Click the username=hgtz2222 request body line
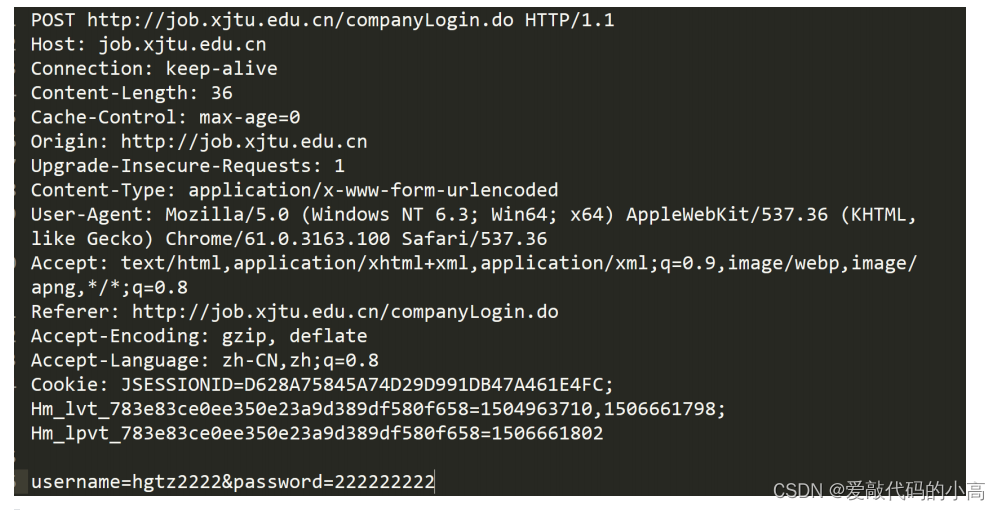The height and width of the screenshot is (510, 1000). [x=233, y=481]
